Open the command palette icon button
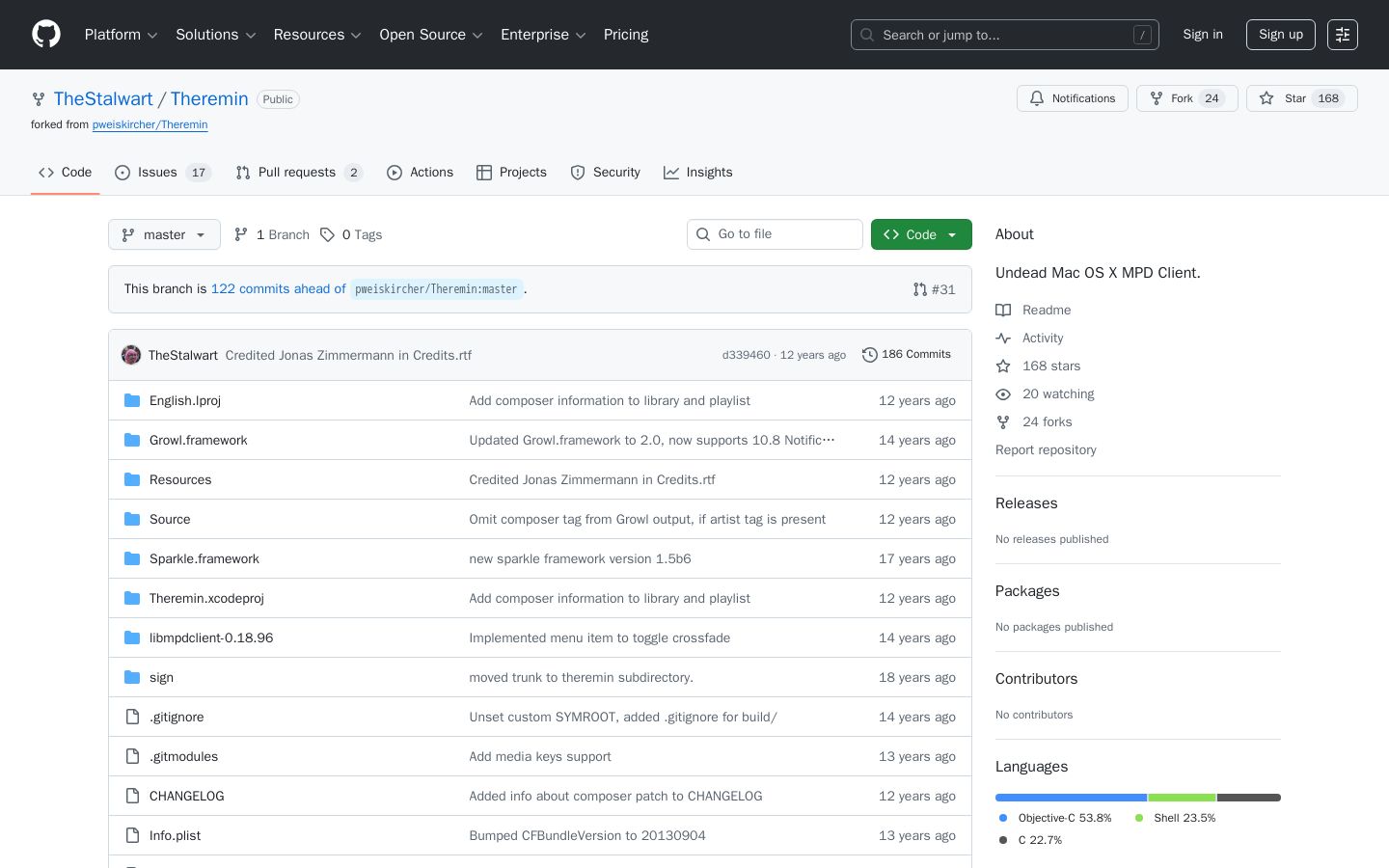 point(1343,35)
